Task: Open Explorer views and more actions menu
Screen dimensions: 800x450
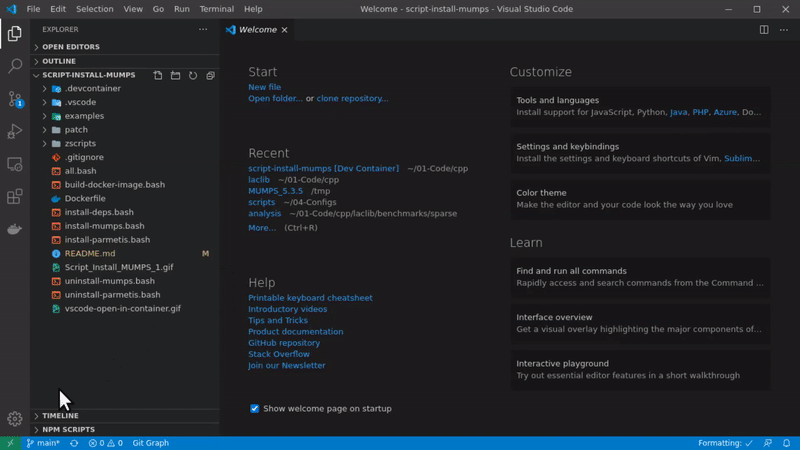Action: point(203,30)
